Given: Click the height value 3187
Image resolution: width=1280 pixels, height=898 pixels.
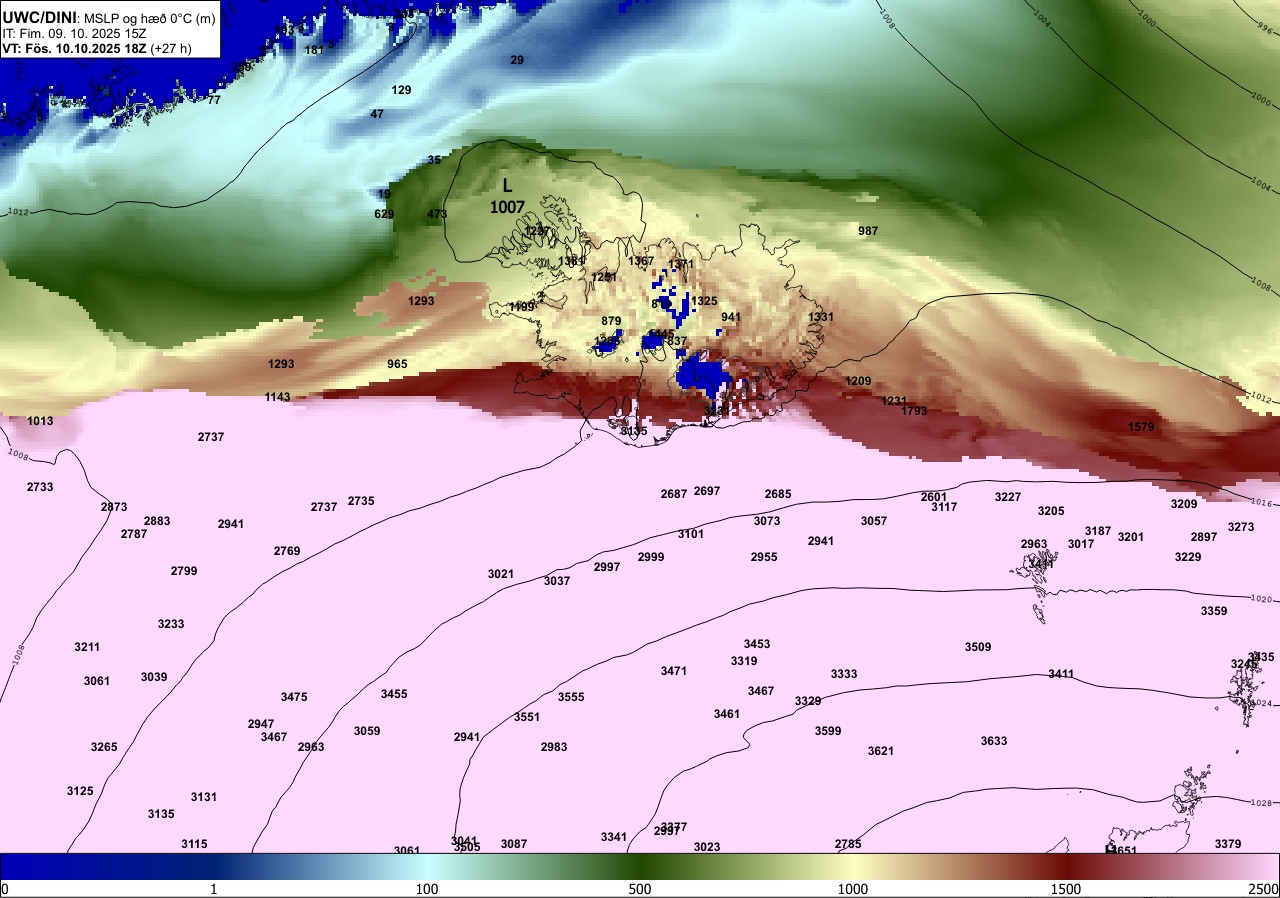Looking at the screenshot, I should tap(1098, 531).
